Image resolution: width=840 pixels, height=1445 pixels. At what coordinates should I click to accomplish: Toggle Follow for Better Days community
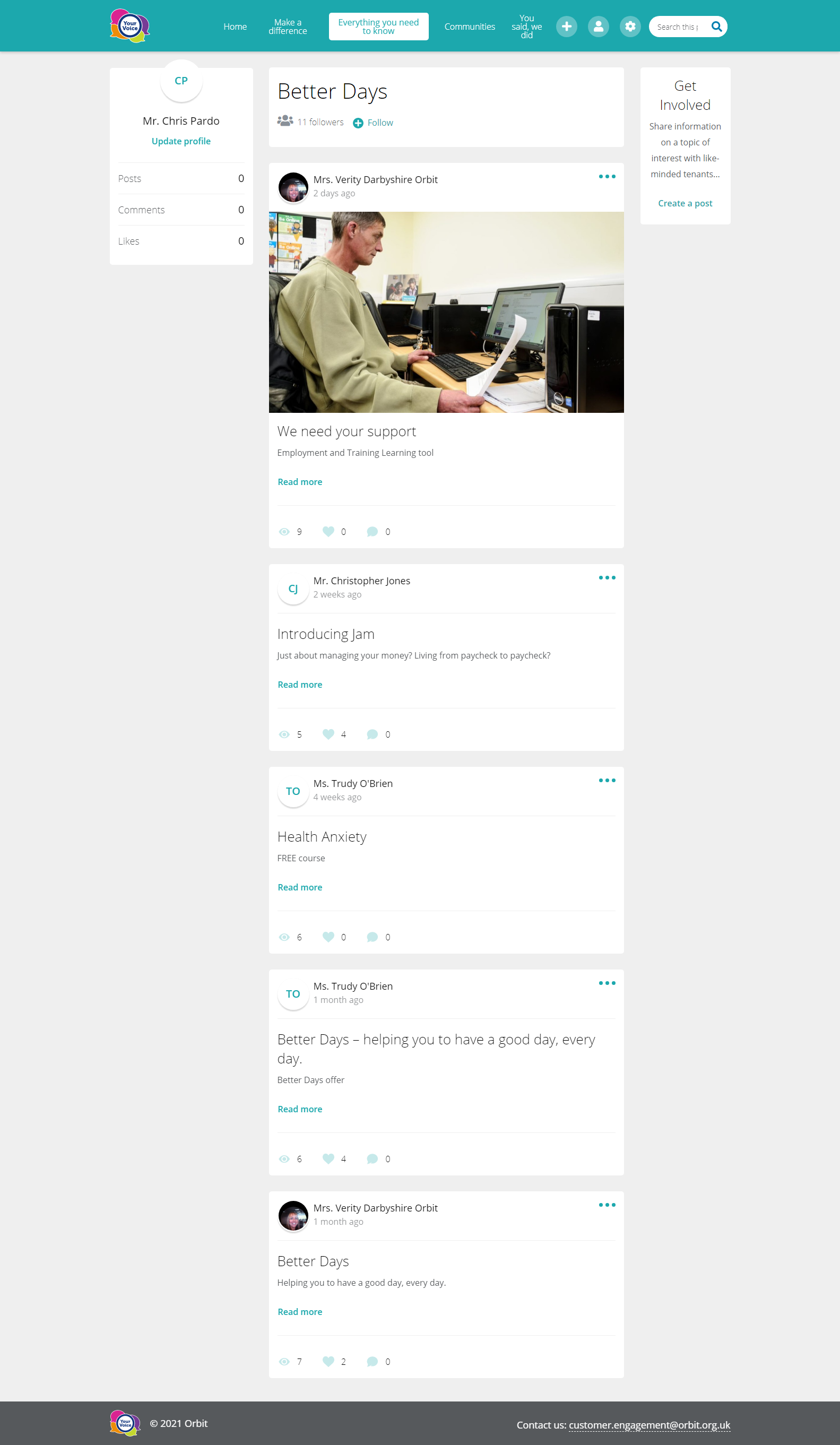coord(373,123)
